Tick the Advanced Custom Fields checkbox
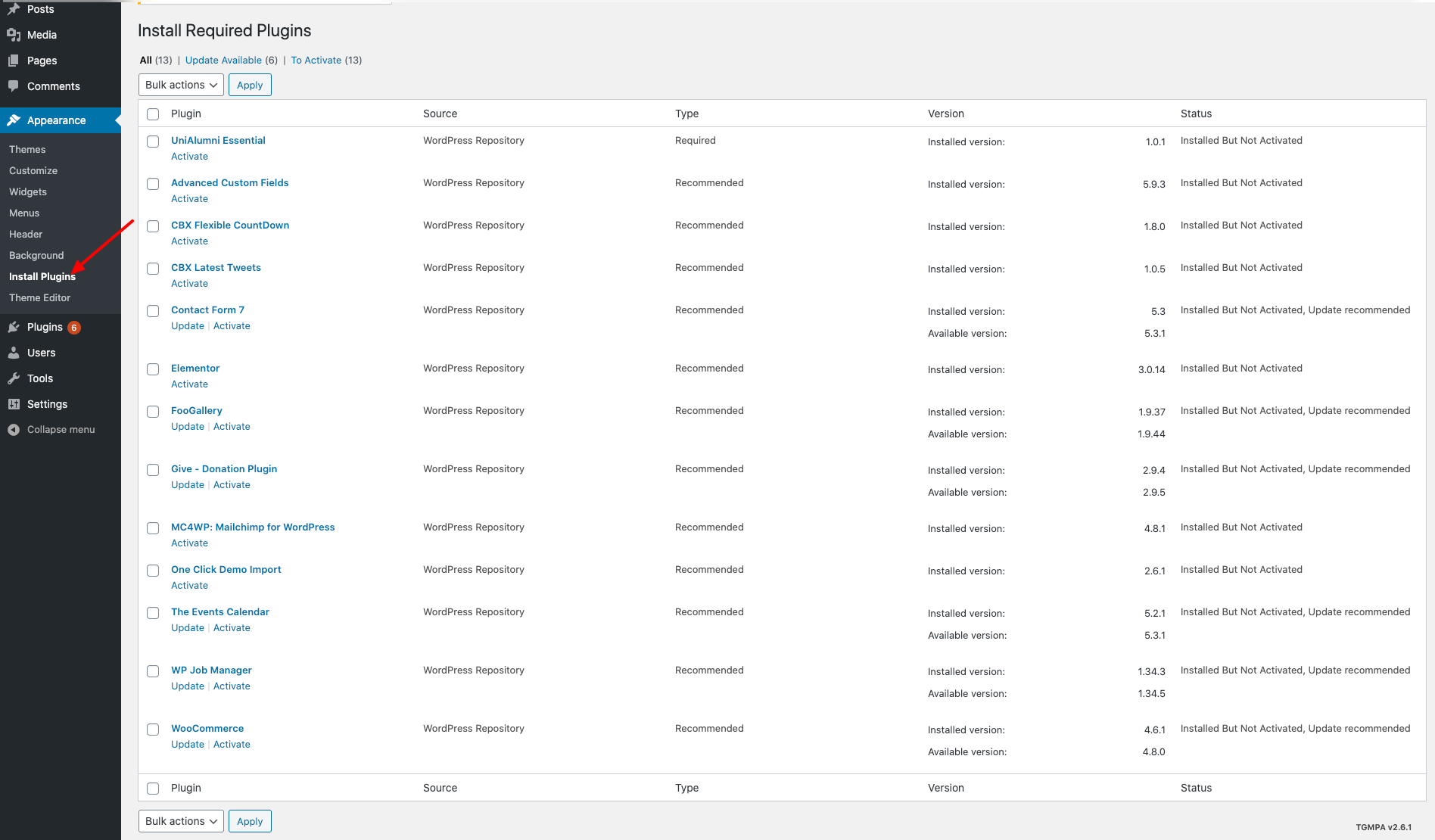 pos(153,184)
